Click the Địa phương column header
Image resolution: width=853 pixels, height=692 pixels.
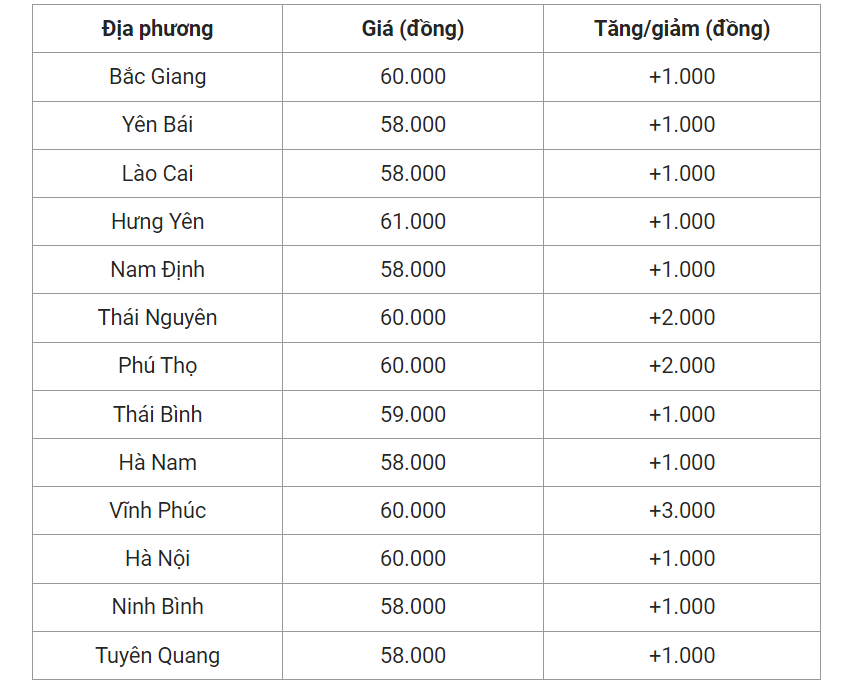coord(157,29)
